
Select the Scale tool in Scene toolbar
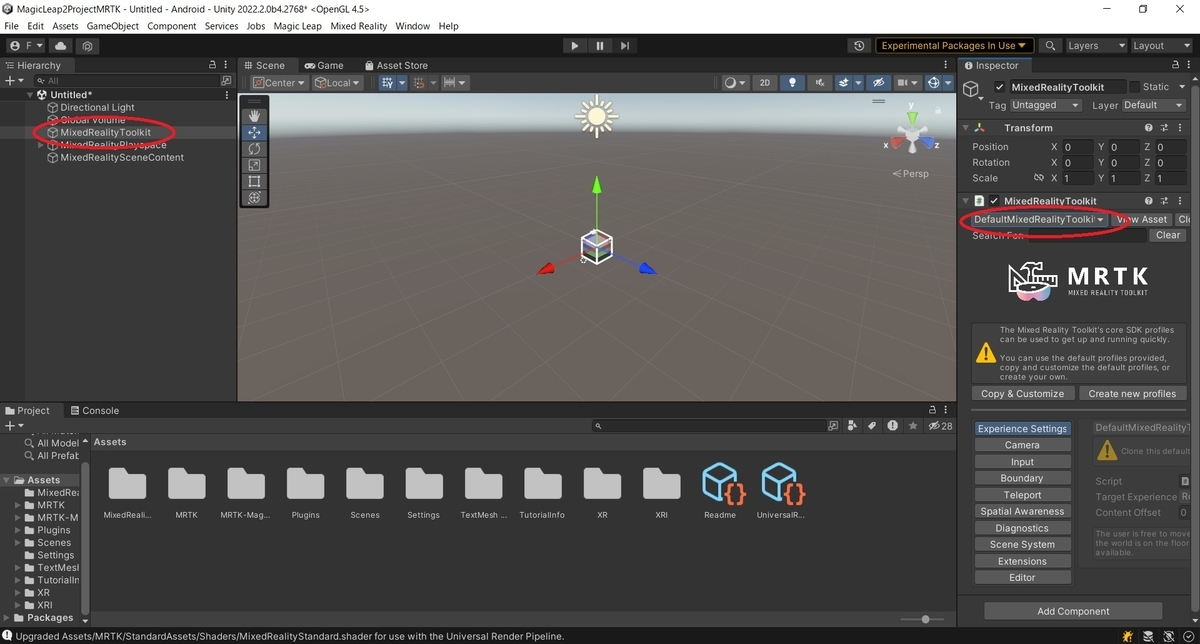pyautogui.click(x=254, y=165)
